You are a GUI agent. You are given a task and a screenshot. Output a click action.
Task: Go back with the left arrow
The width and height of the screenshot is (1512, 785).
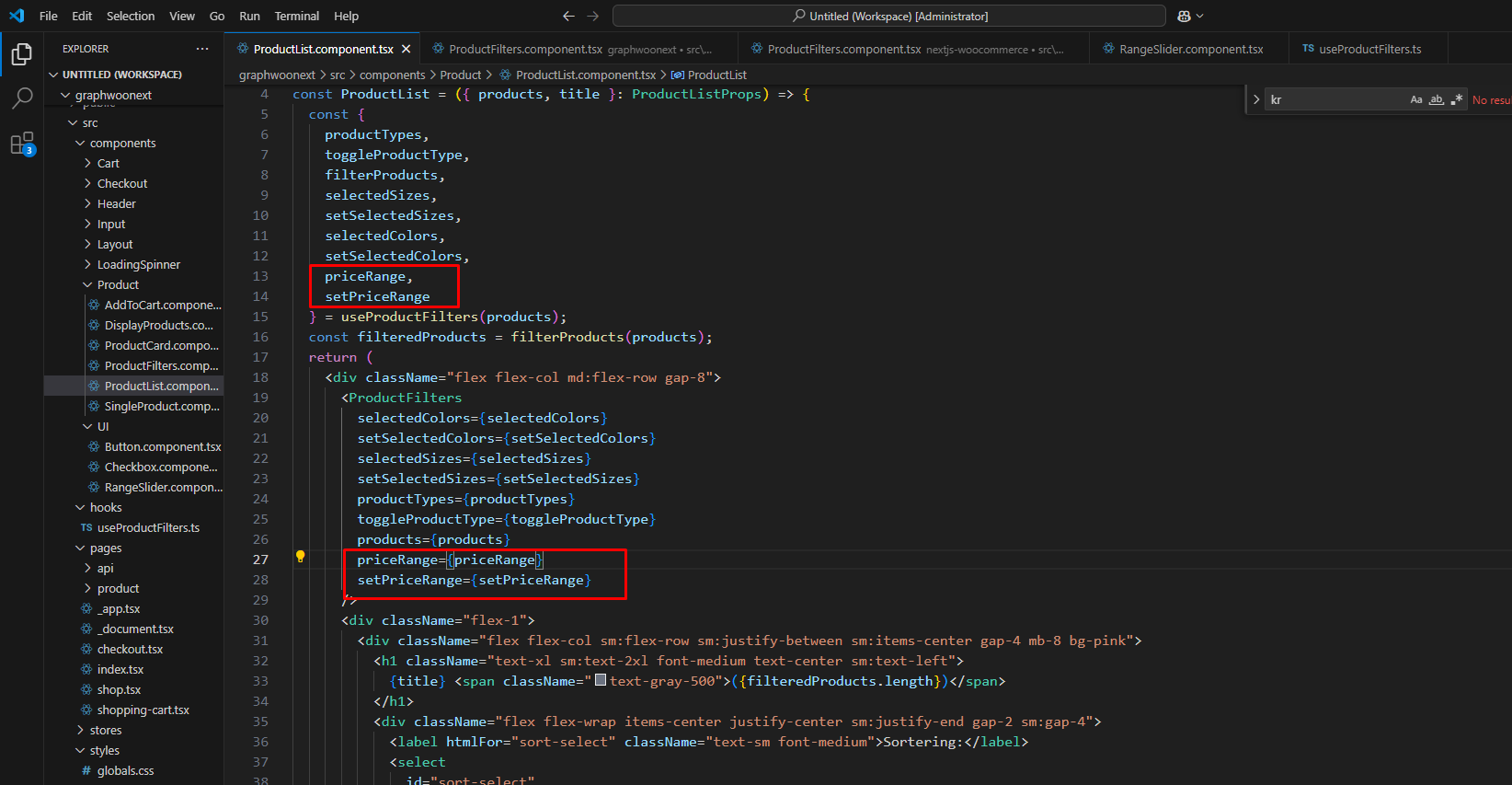[568, 16]
